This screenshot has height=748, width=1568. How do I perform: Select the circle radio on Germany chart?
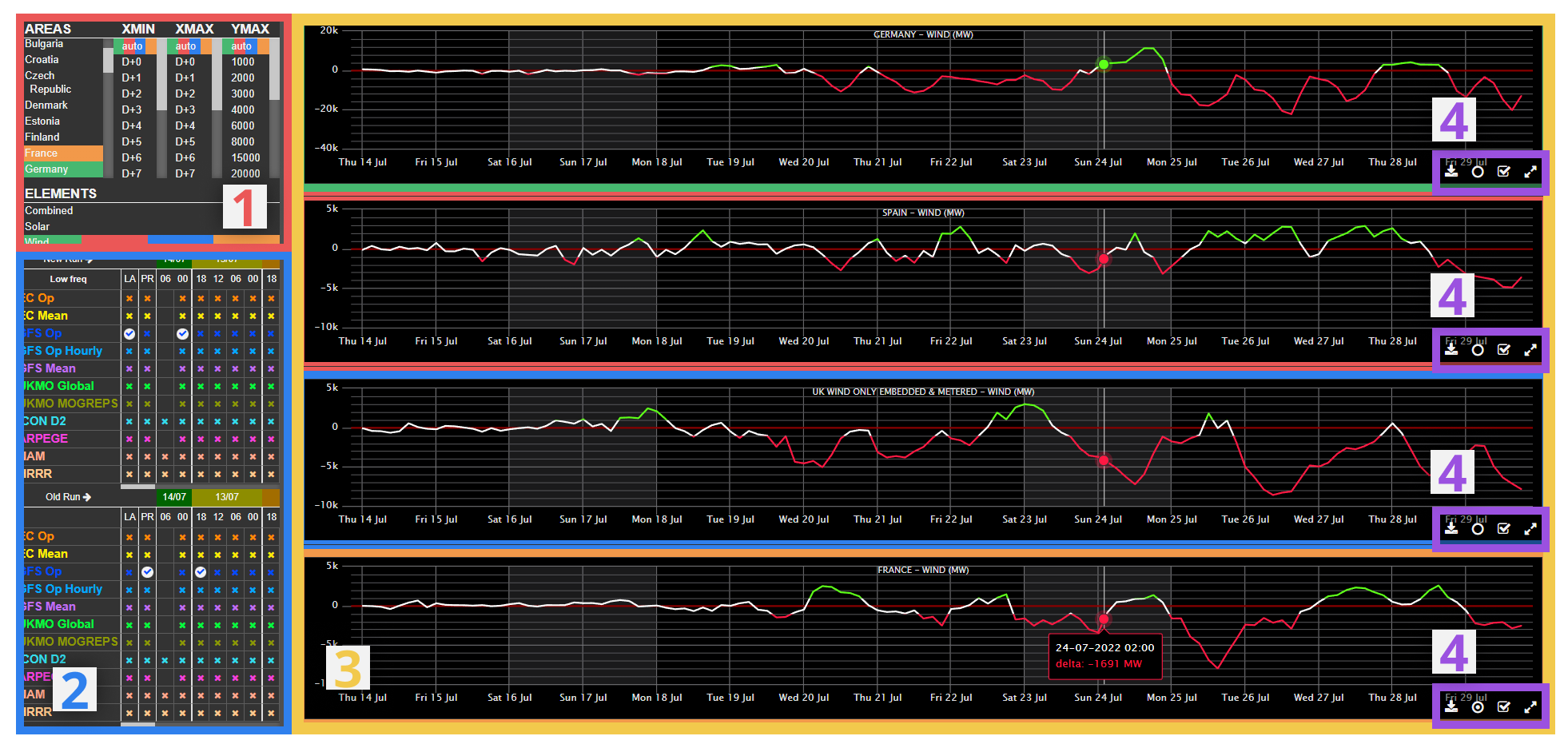point(1478,171)
